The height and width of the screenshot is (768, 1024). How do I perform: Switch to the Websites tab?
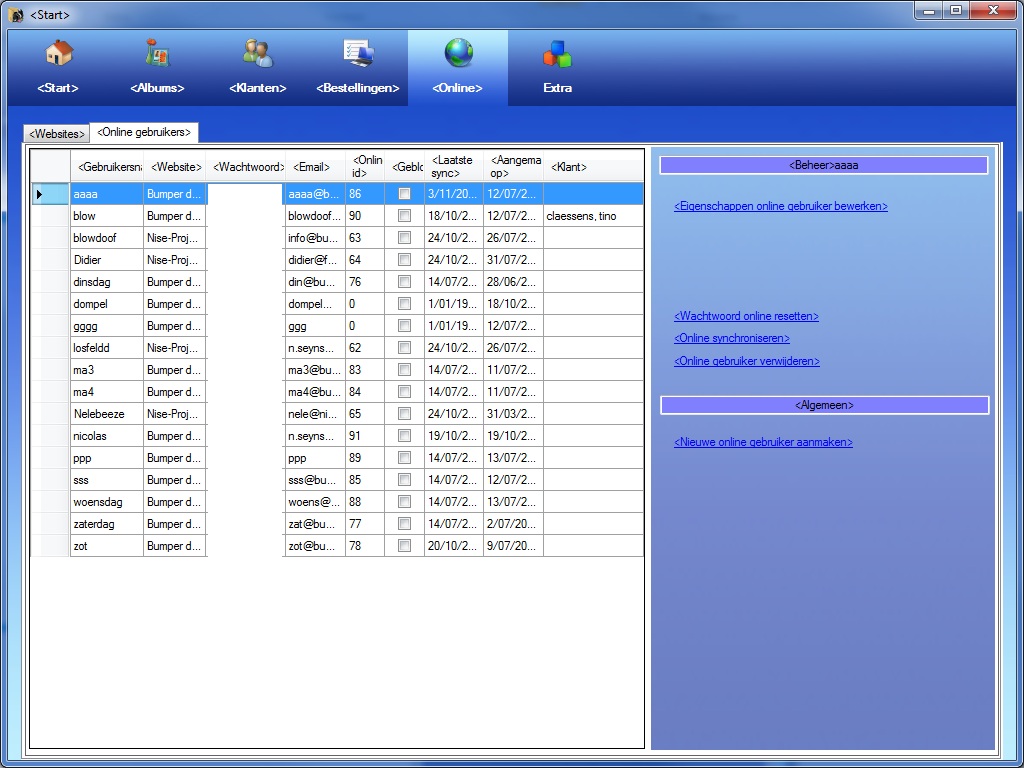point(57,133)
